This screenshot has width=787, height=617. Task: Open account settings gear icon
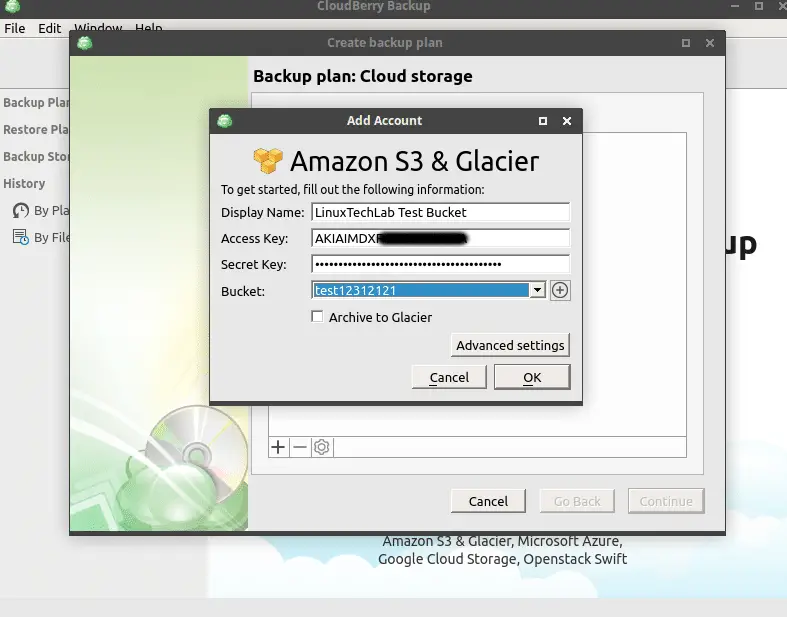click(322, 447)
